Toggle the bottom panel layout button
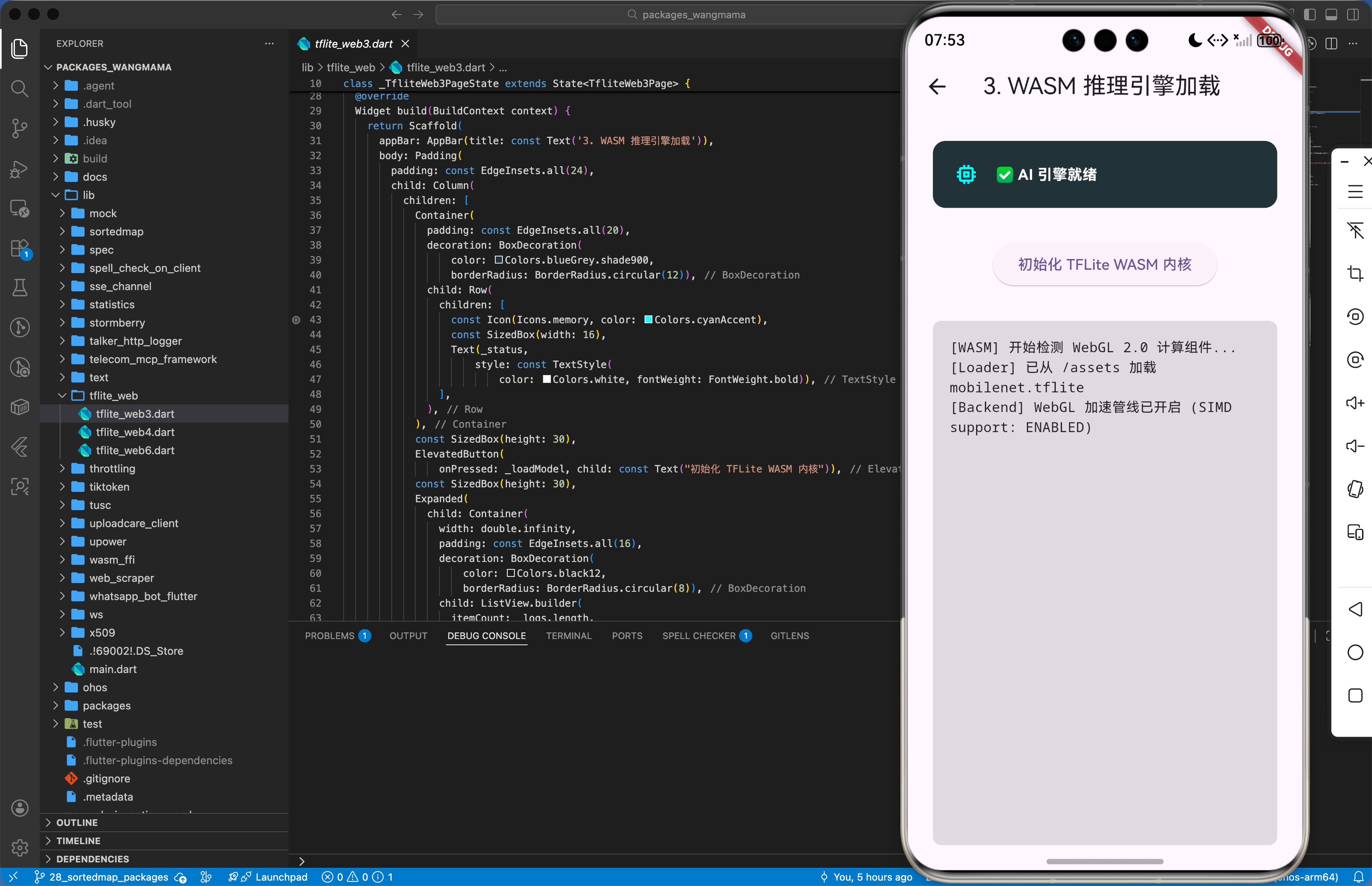The image size is (1372, 886). [x=1331, y=15]
